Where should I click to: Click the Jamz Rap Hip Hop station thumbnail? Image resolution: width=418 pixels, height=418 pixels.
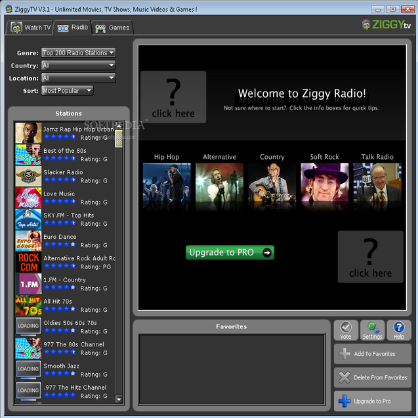(28, 133)
